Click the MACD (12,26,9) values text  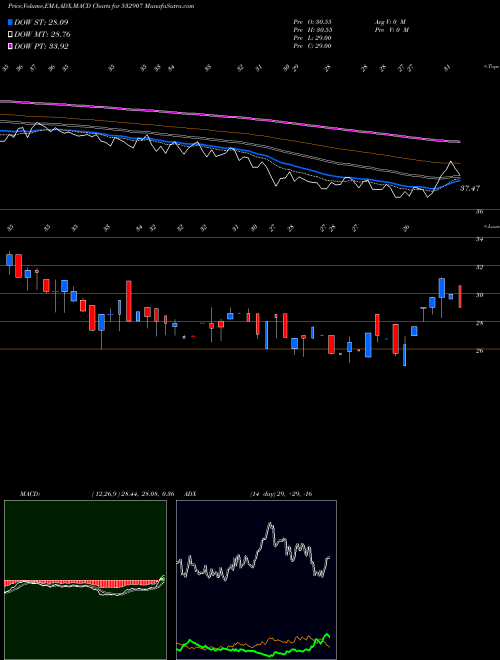pos(133,494)
